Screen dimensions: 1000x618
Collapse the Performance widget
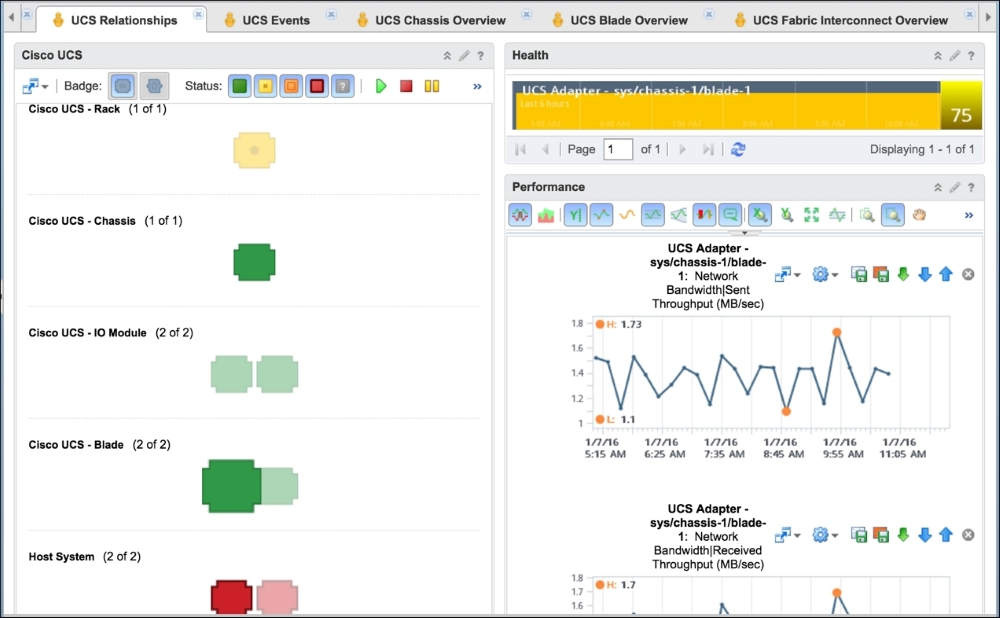[938, 187]
